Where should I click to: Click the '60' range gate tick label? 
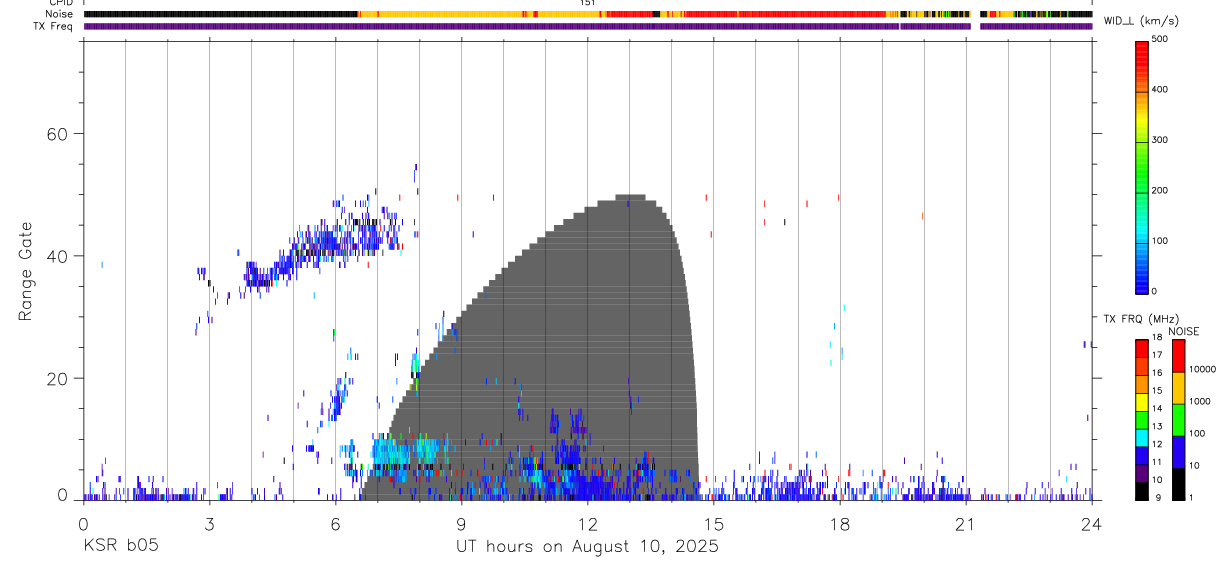[x=58, y=134]
